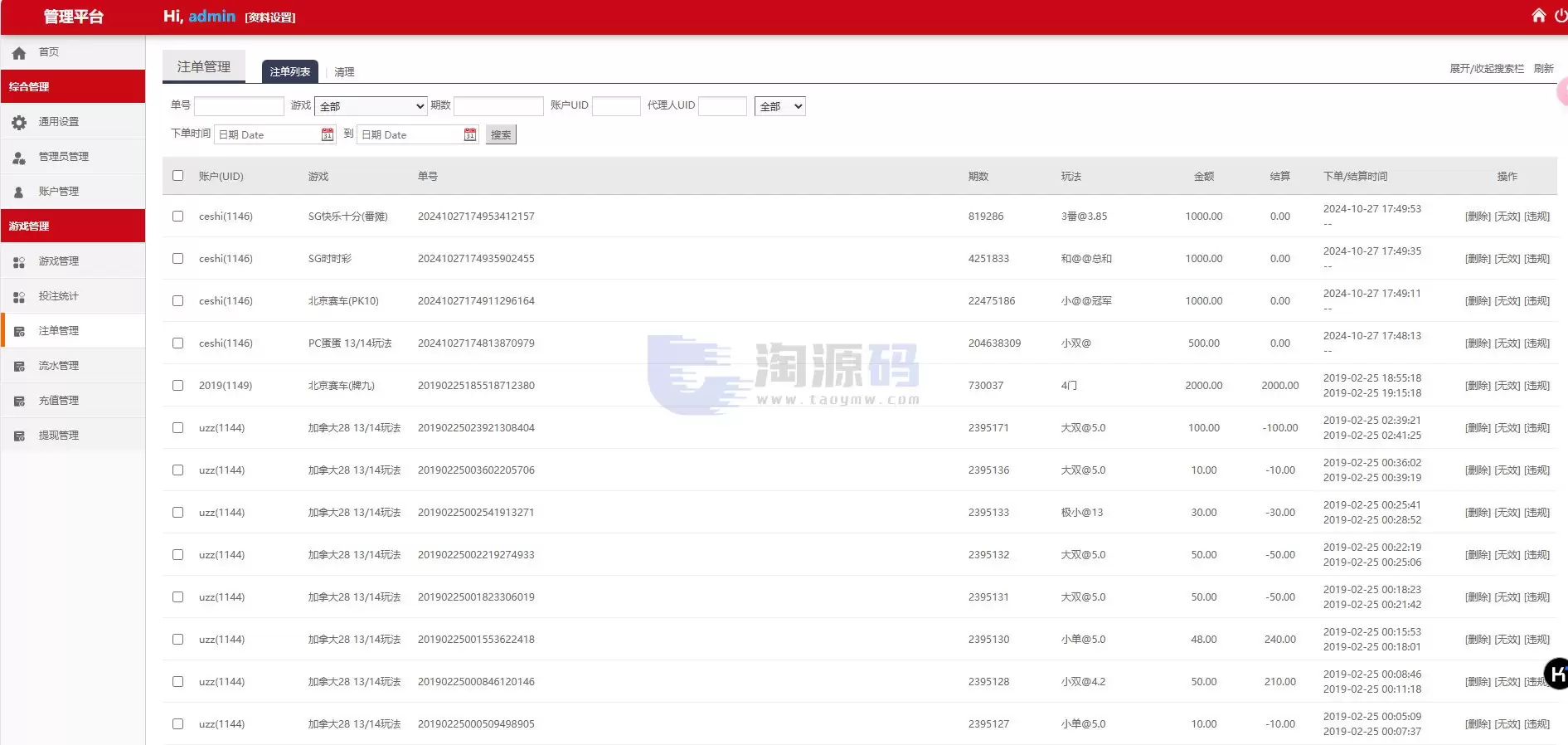The height and width of the screenshot is (745, 1568).
Task: Click the 搜索 button
Action: (501, 134)
